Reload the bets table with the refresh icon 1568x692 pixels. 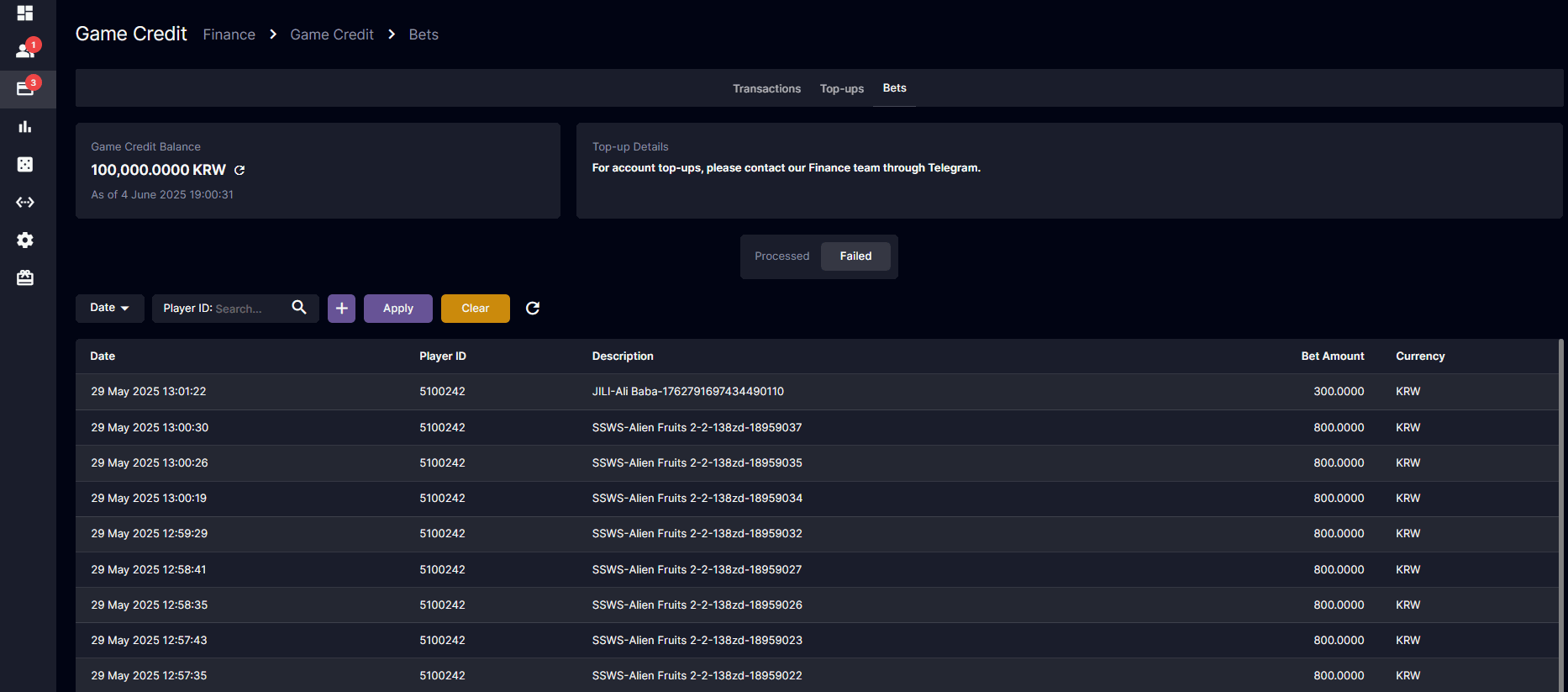[533, 309]
